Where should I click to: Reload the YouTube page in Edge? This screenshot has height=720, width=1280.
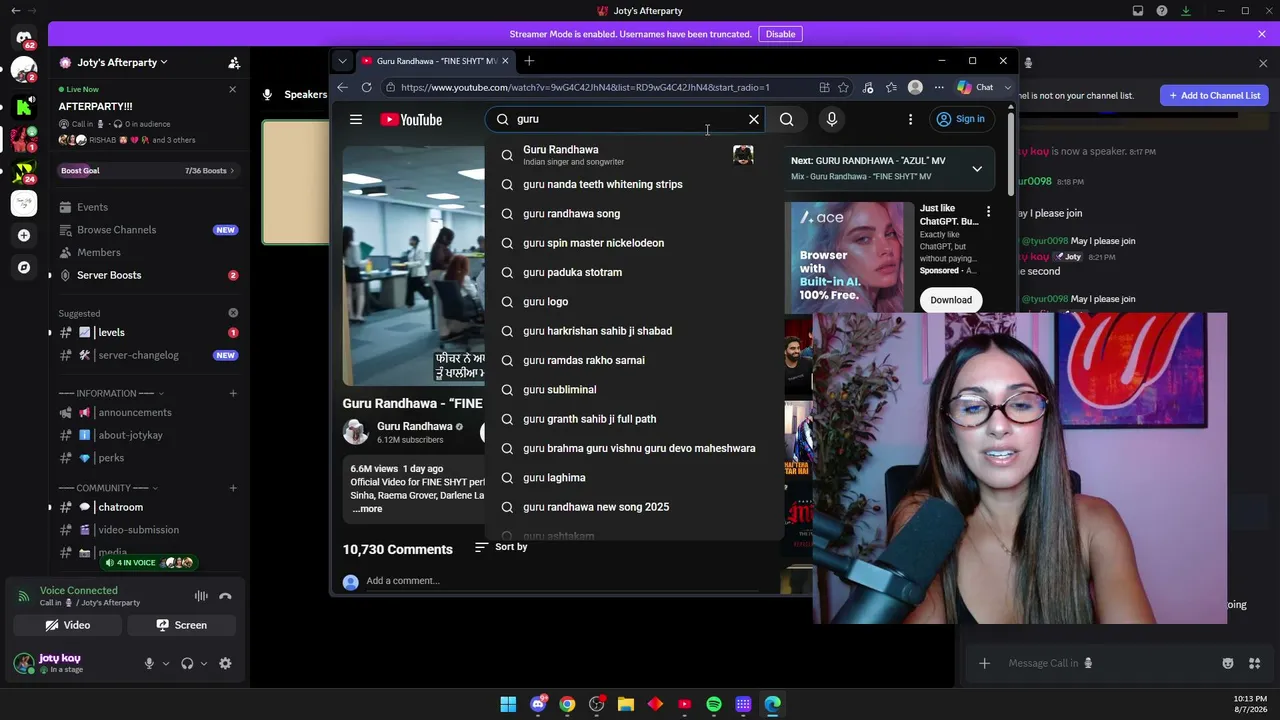click(x=367, y=88)
